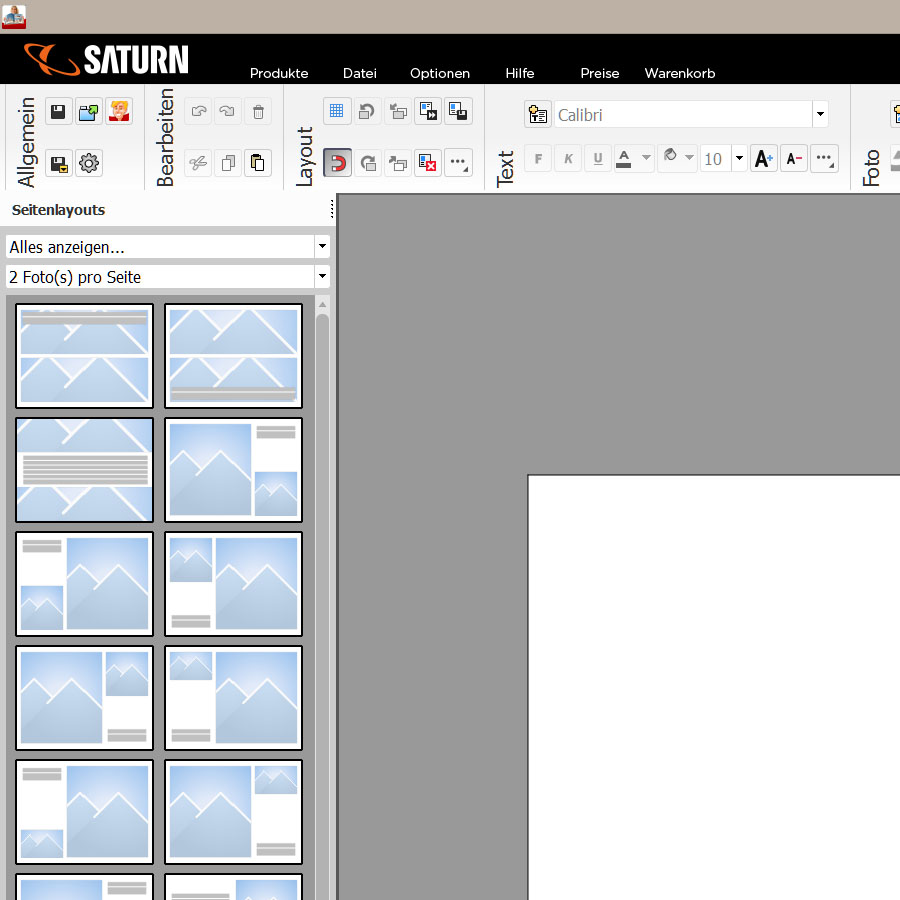Expand the Calibri font dropdown
The height and width of the screenshot is (900, 900).
pyautogui.click(x=820, y=115)
